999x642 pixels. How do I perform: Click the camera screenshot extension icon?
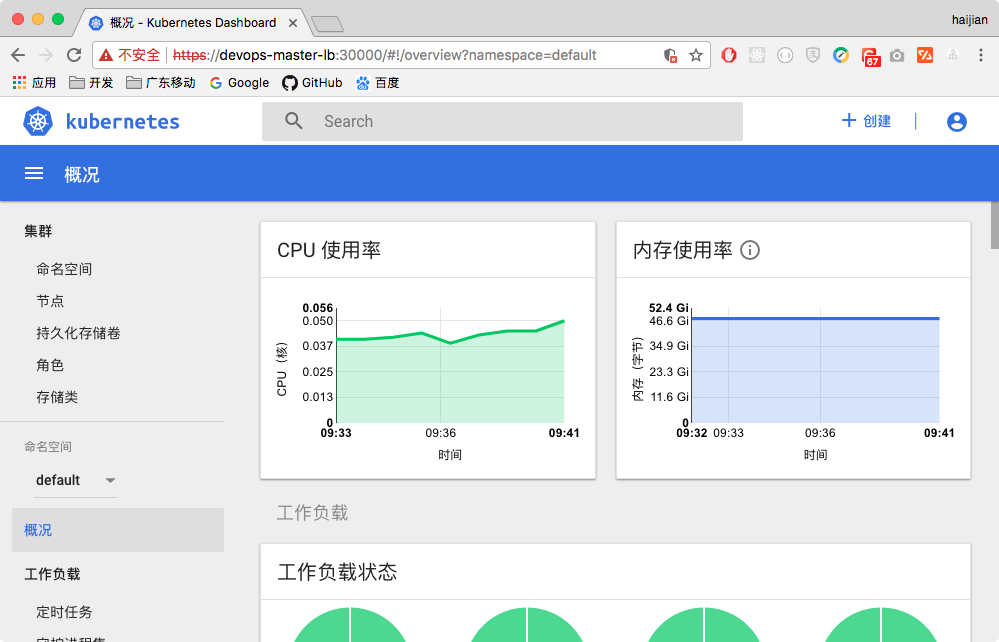coord(897,55)
